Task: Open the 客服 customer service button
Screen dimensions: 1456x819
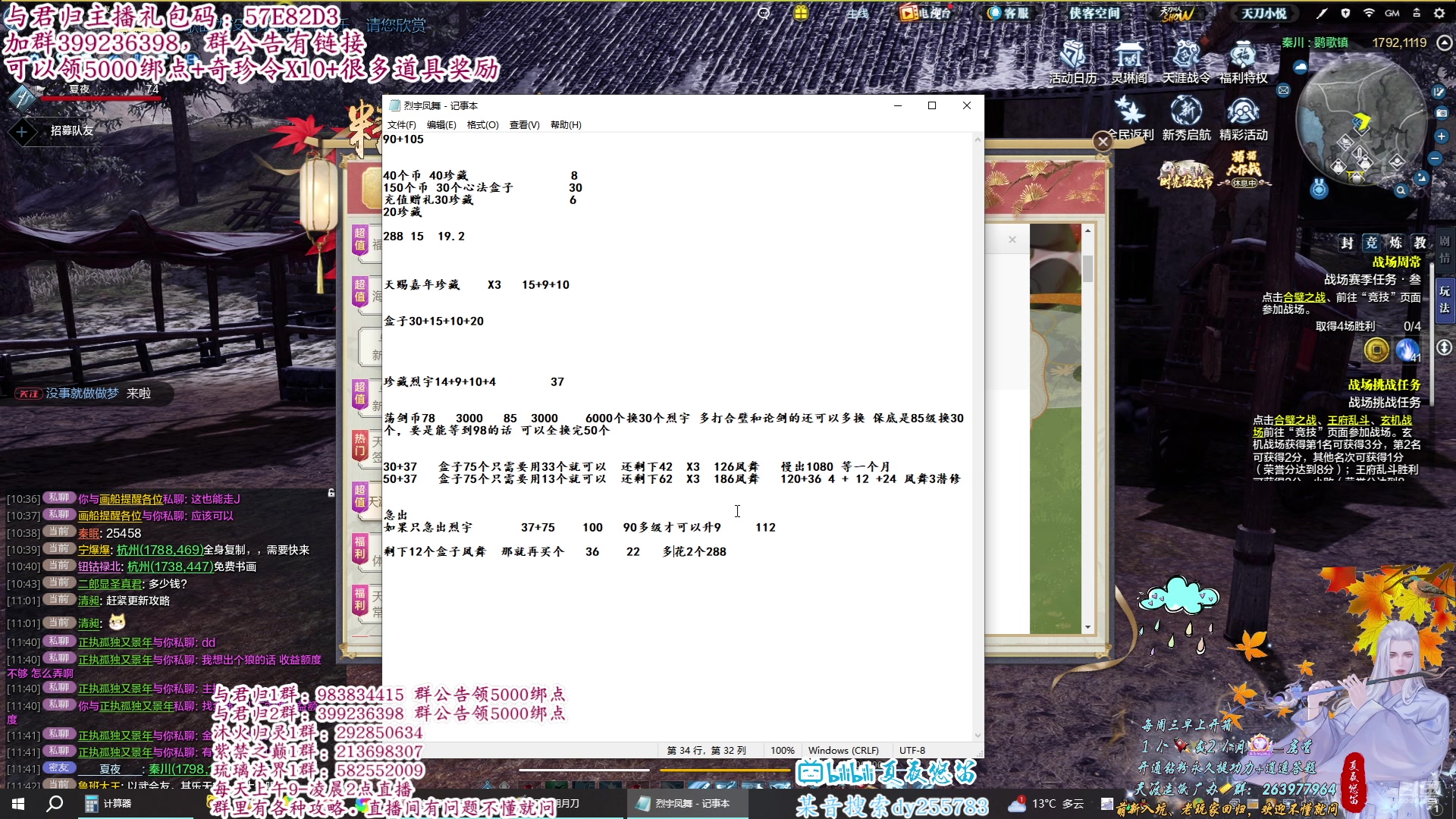Action: pyautogui.click(x=1009, y=13)
